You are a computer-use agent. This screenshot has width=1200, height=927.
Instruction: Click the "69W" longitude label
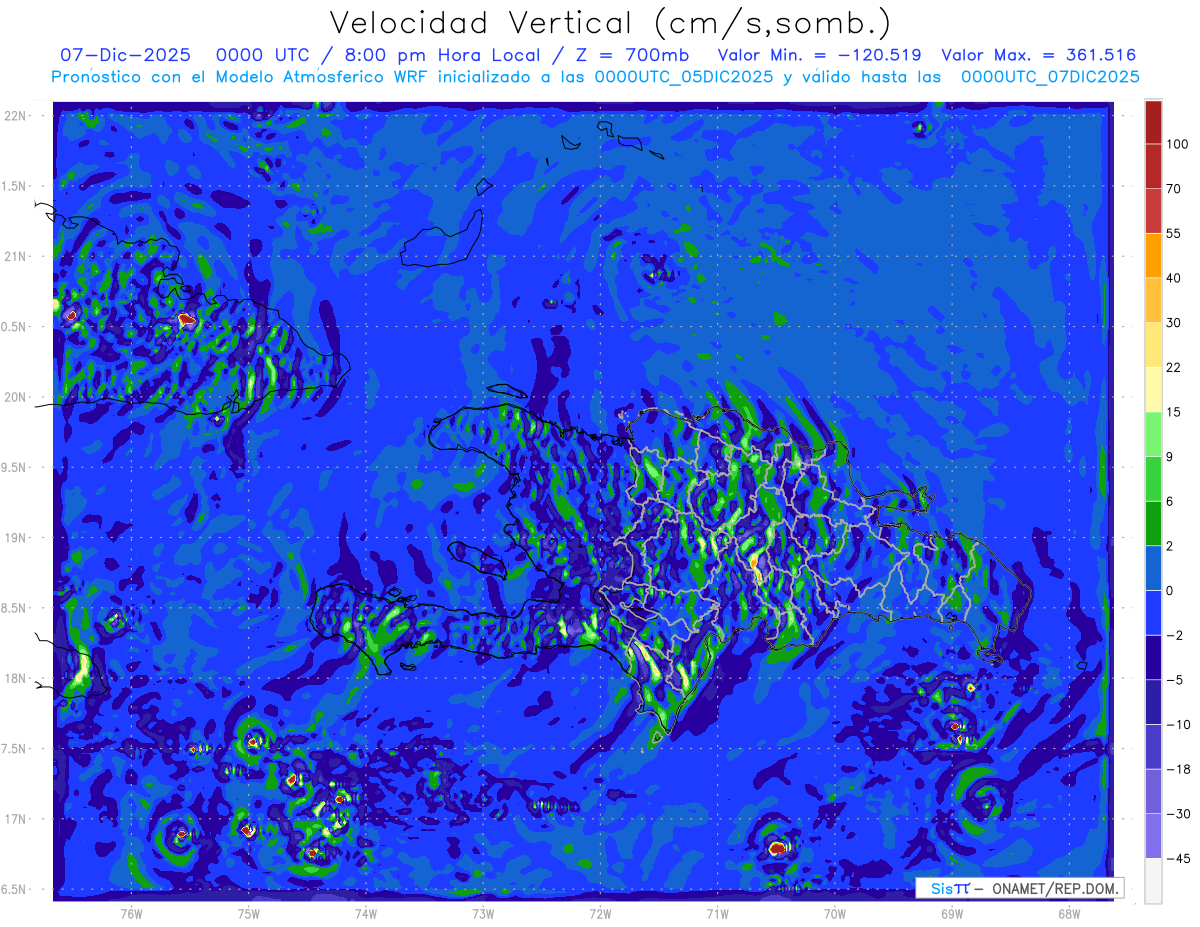pos(952,913)
